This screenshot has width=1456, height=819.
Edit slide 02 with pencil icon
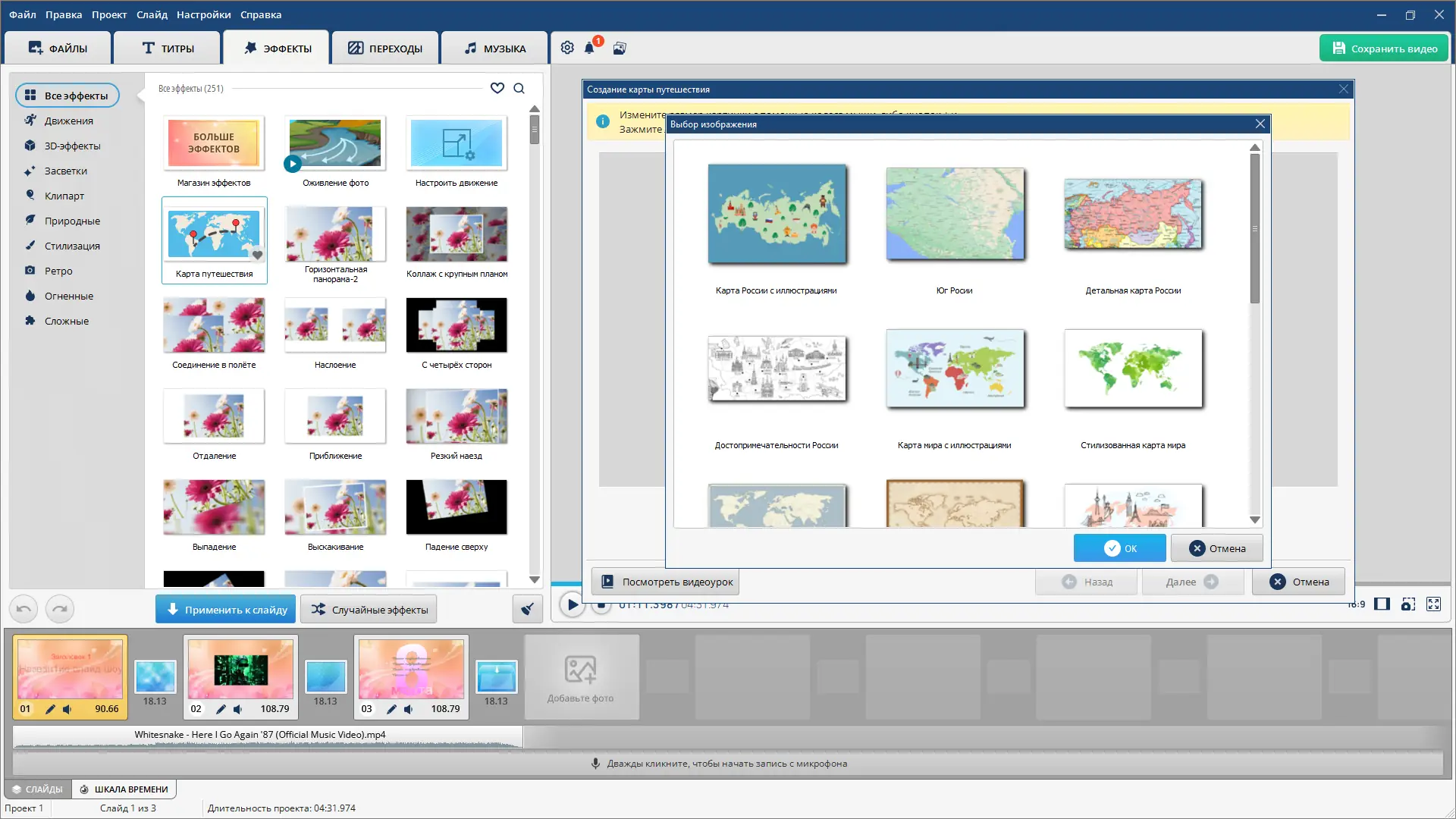(x=221, y=709)
